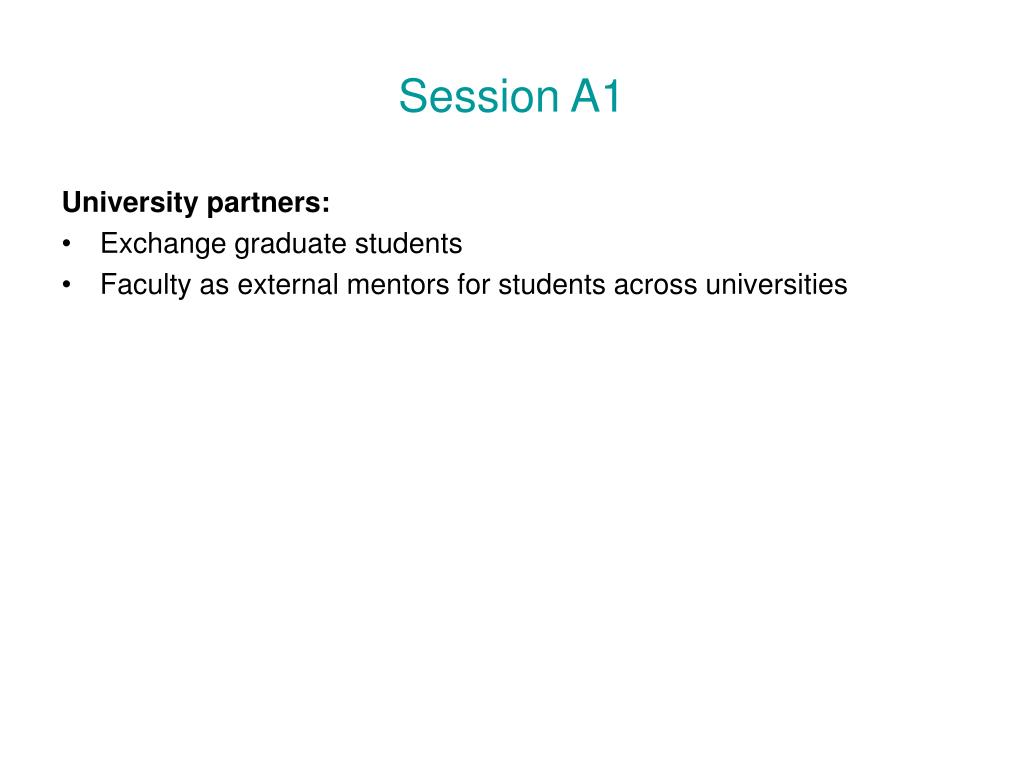Click the word 'students' in second bullet
Image resolution: width=1024 pixels, height=768 pixels.
[x=552, y=285]
